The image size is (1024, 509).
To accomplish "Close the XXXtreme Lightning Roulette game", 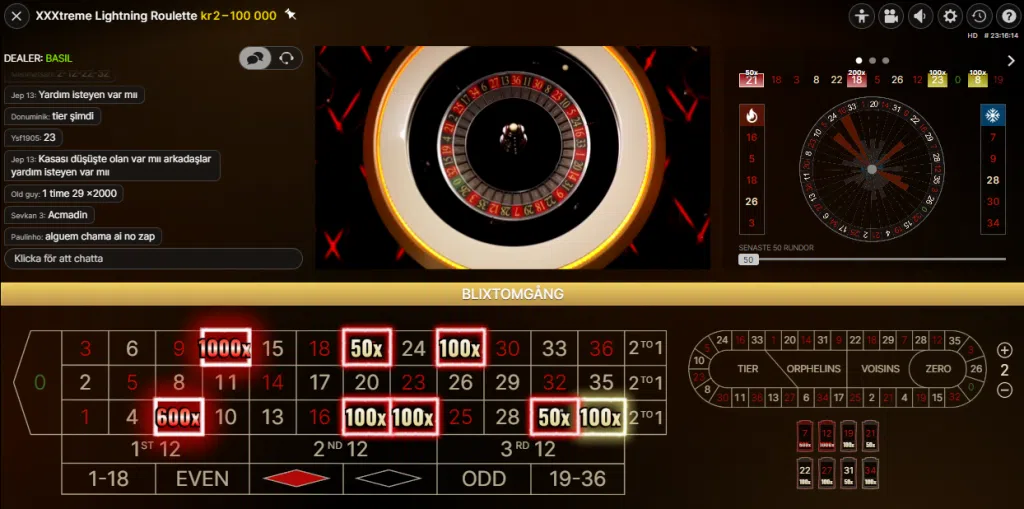I will pyautogui.click(x=16, y=16).
